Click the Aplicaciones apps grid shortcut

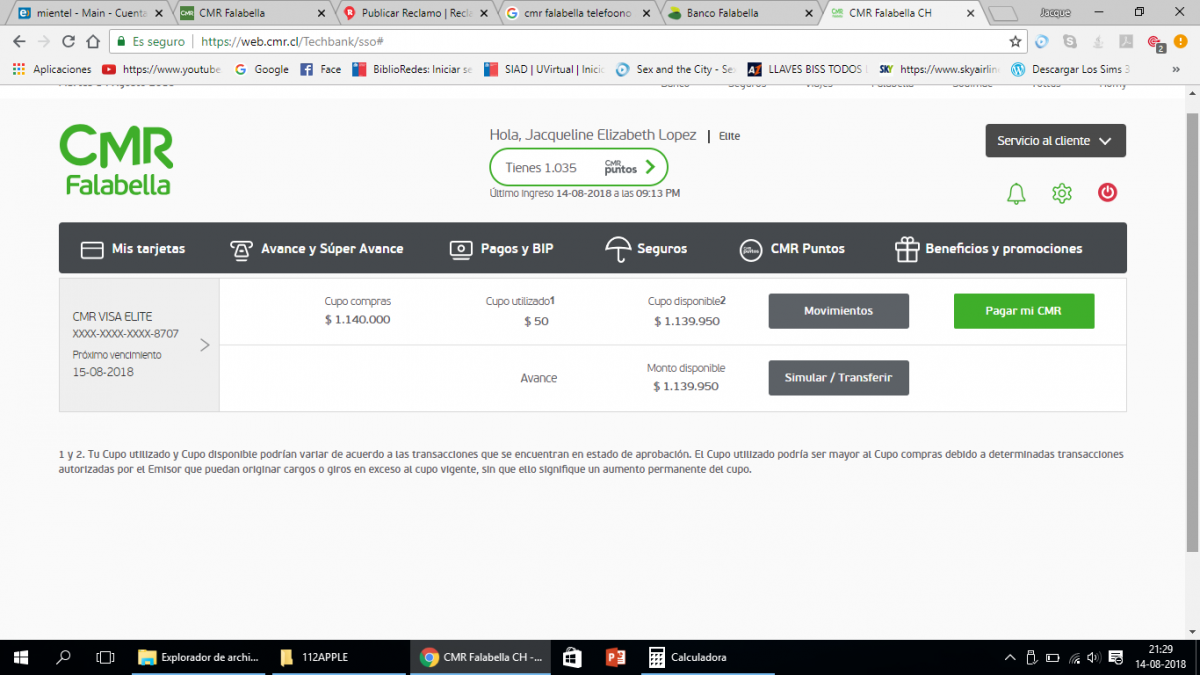click(52, 69)
